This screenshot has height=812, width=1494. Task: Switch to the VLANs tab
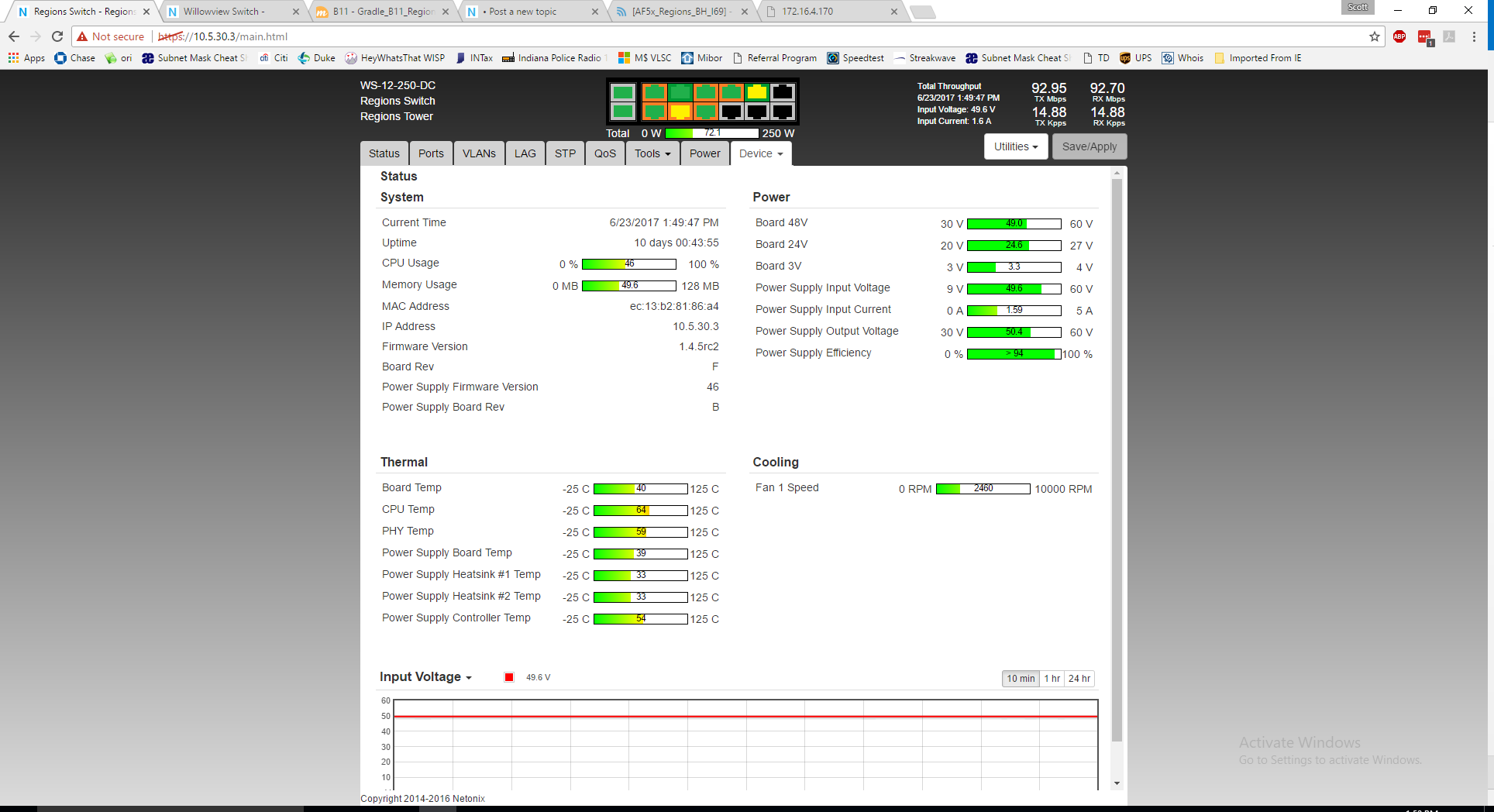(479, 153)
